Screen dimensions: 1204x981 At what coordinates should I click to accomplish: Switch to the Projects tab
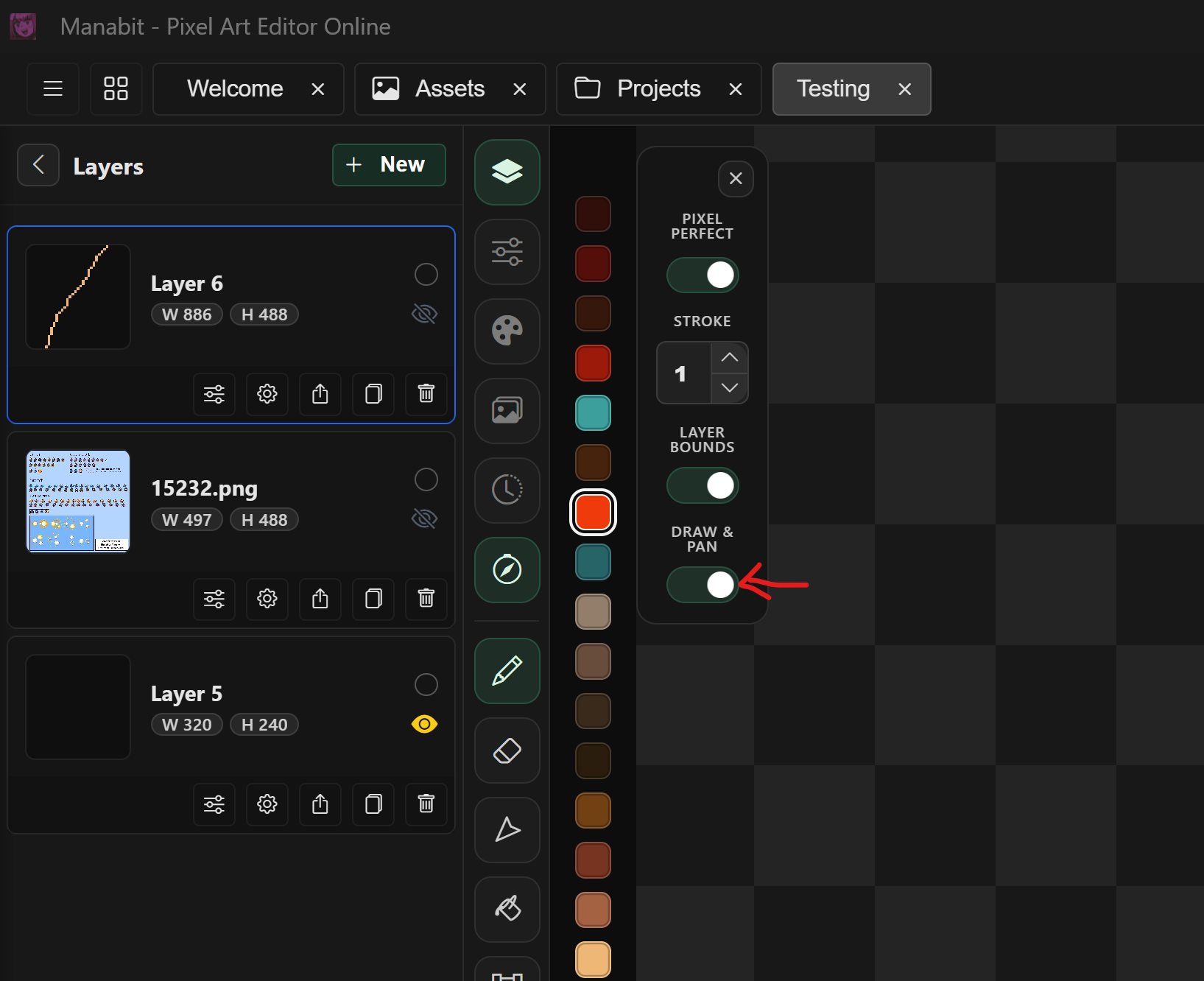[x=658, y=89]
